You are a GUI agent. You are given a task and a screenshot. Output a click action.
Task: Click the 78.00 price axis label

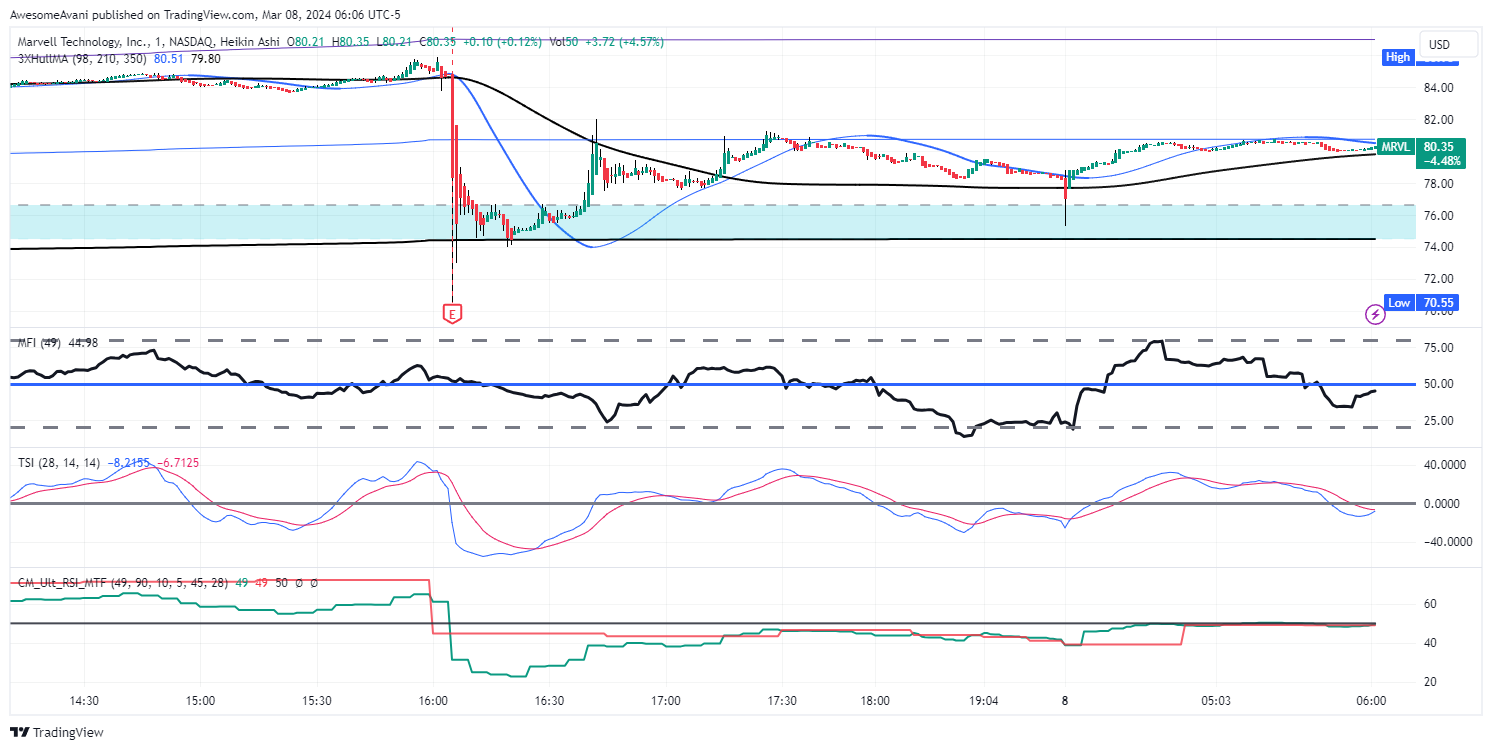coord(1438,184)
